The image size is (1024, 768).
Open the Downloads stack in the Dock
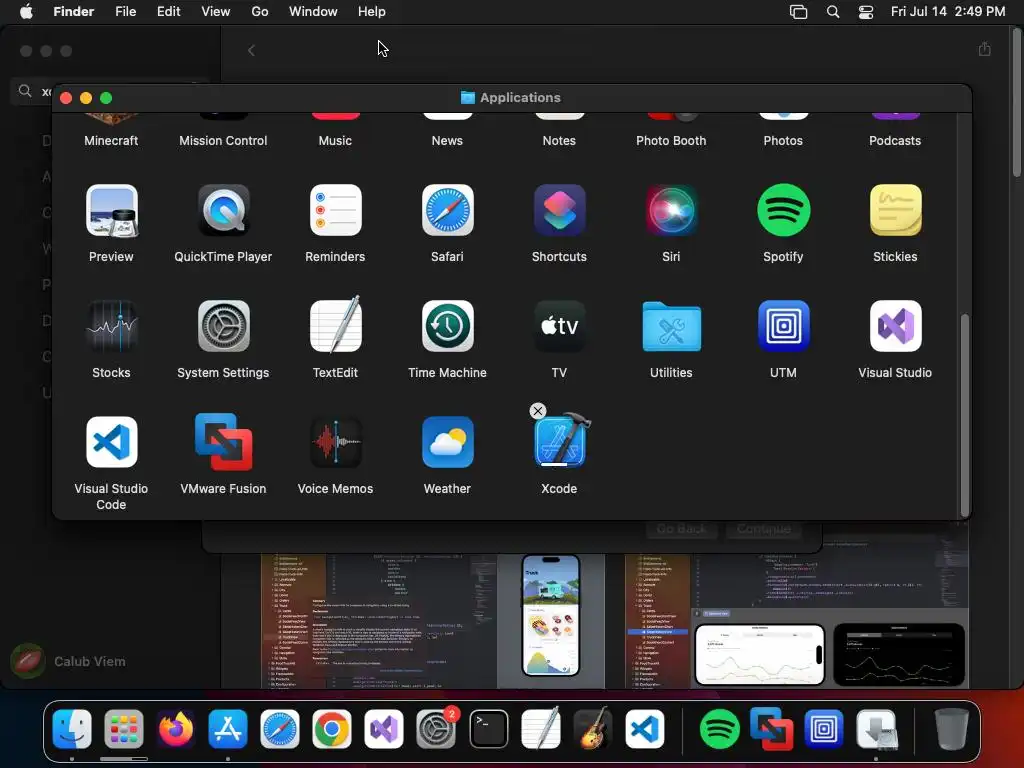coord(876,728)
